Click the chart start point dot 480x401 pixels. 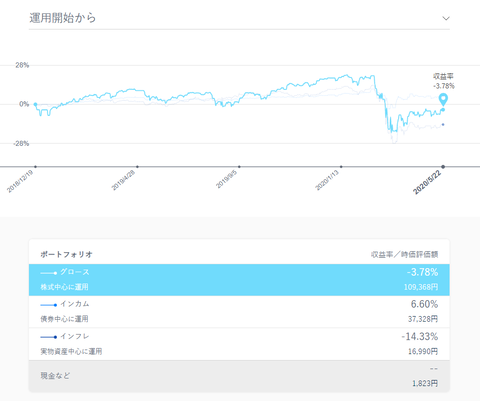[x=35, y=104]
